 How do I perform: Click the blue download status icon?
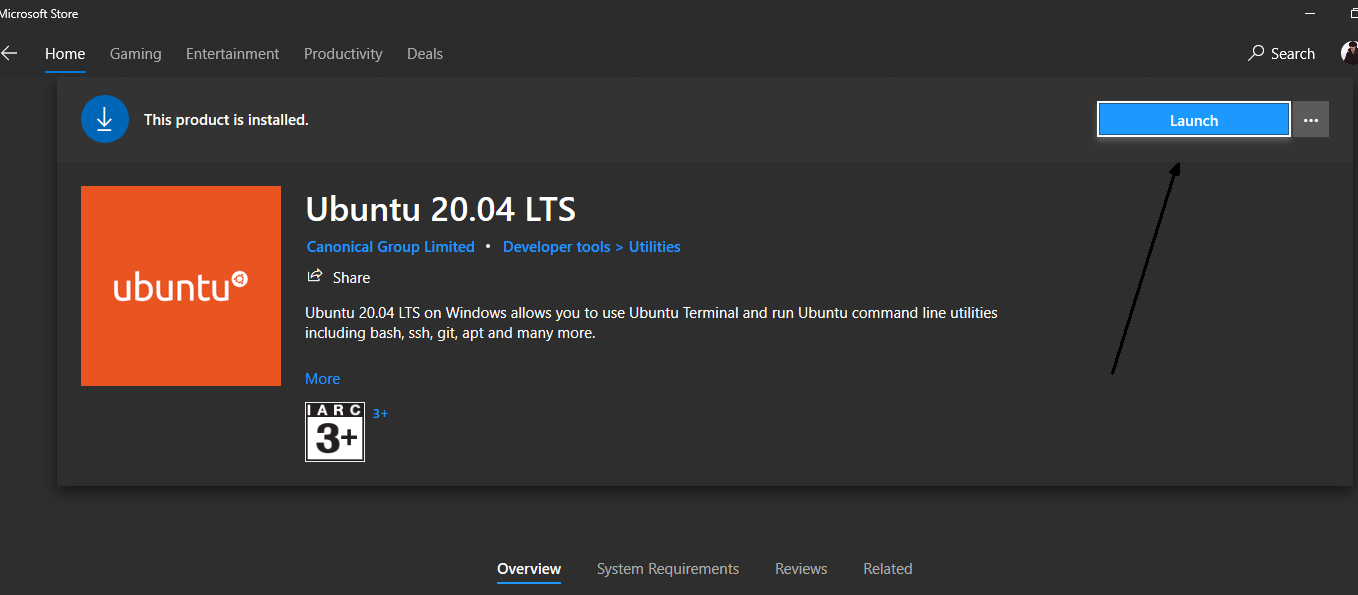pos(105,119)
